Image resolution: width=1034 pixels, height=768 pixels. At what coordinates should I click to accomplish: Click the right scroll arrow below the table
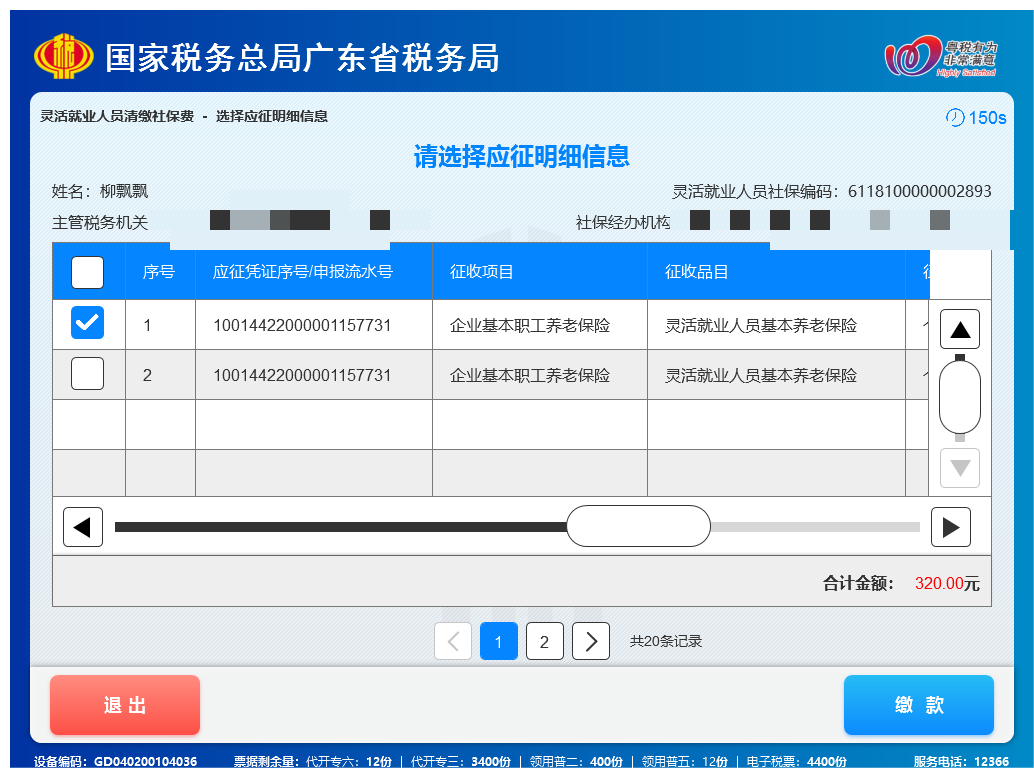951,526
